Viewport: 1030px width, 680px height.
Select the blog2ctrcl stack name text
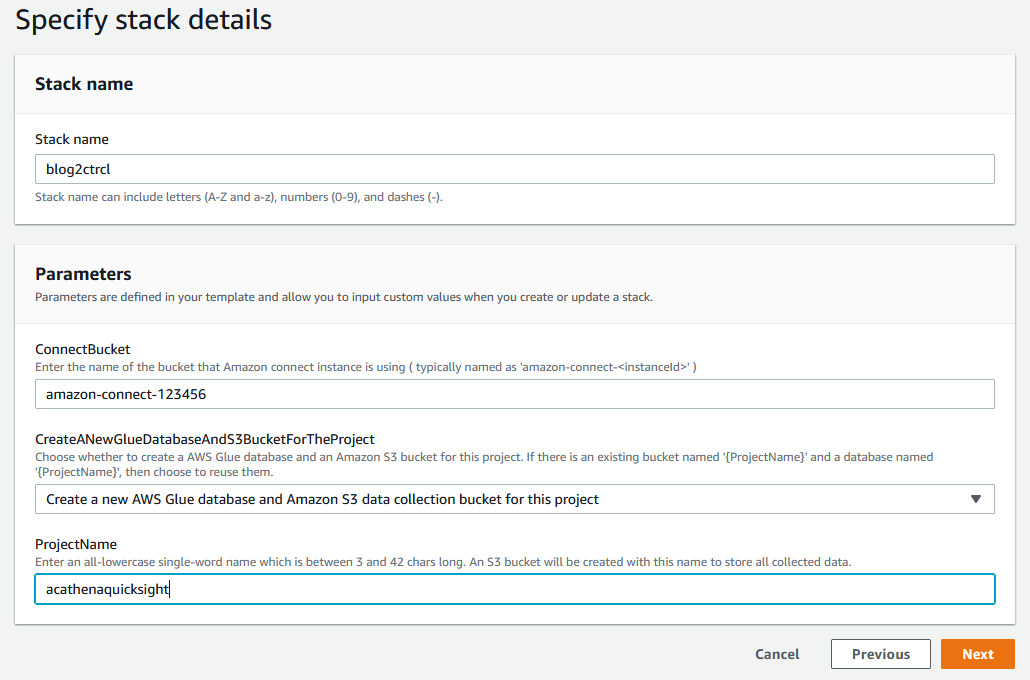[x=78, y=169]
